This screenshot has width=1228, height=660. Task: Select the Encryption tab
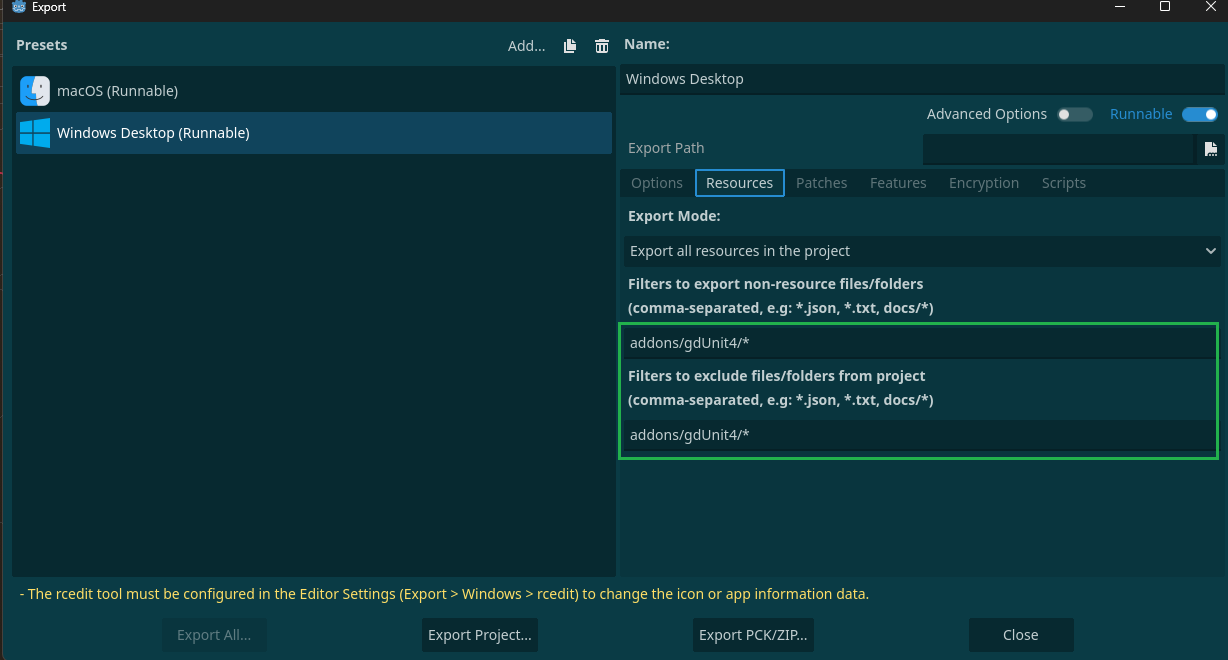tap(984, 183)
